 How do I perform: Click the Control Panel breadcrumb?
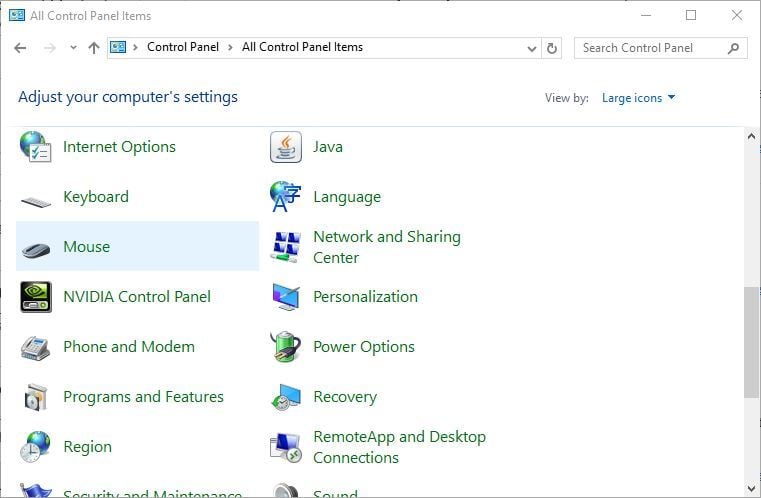tap(183, 47)
